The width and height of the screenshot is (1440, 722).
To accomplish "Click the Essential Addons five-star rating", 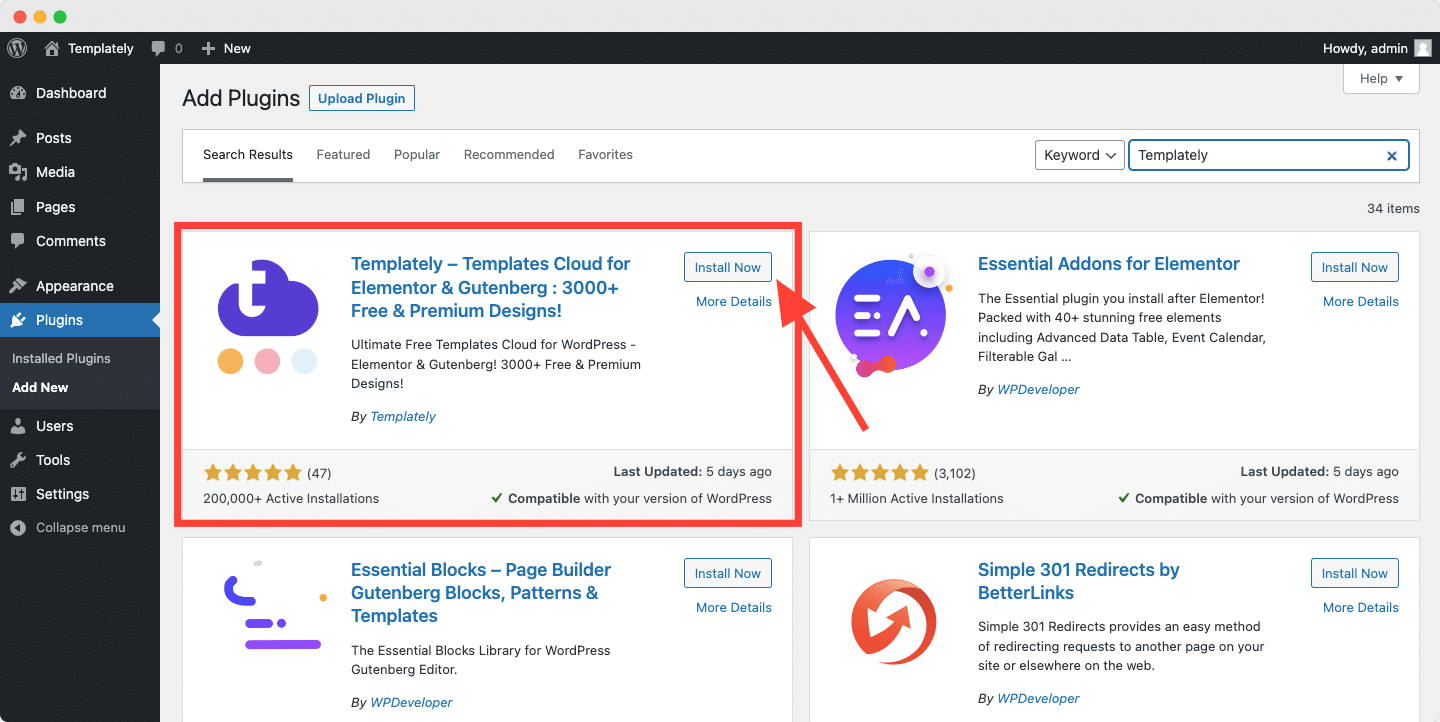I will 879,472.
